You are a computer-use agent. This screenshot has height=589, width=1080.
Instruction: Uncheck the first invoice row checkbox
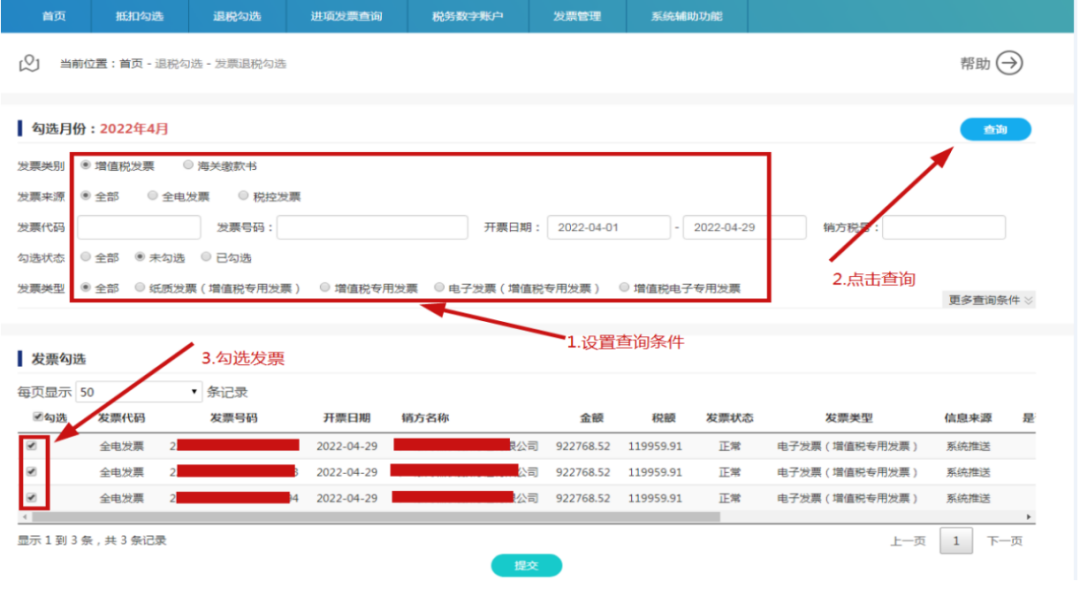[x=32, y=446]
